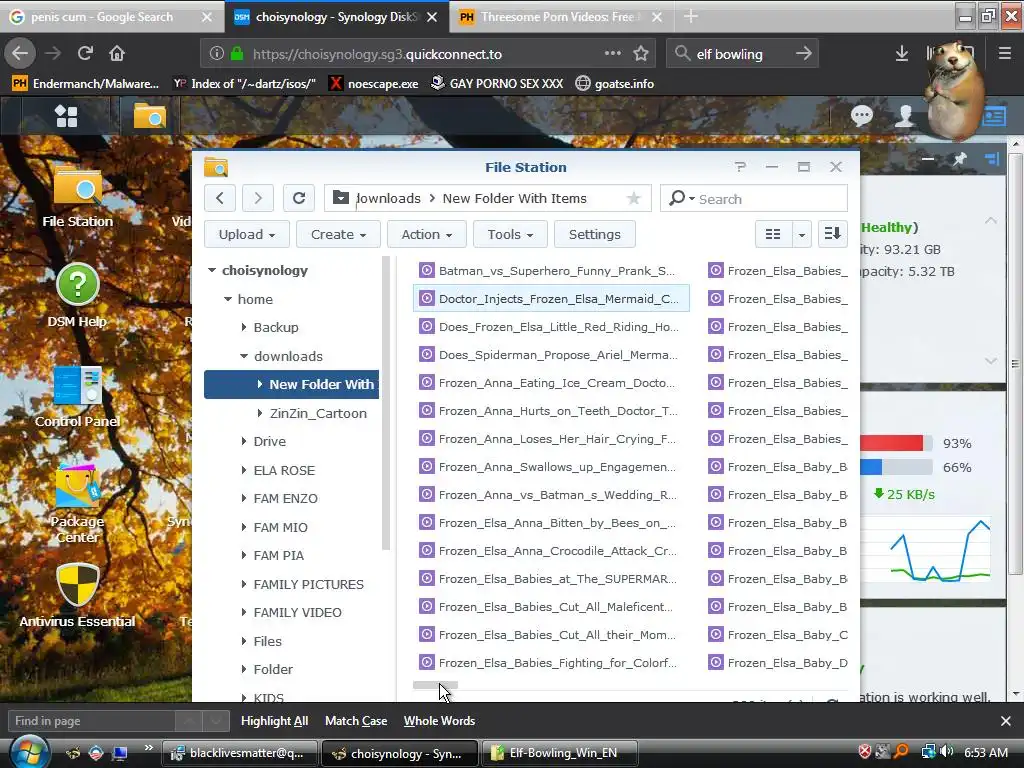Open the Firefox downloads arrow
Image resolution: width=1024 pixels, height=768 pixels.
tap(902, 54)
